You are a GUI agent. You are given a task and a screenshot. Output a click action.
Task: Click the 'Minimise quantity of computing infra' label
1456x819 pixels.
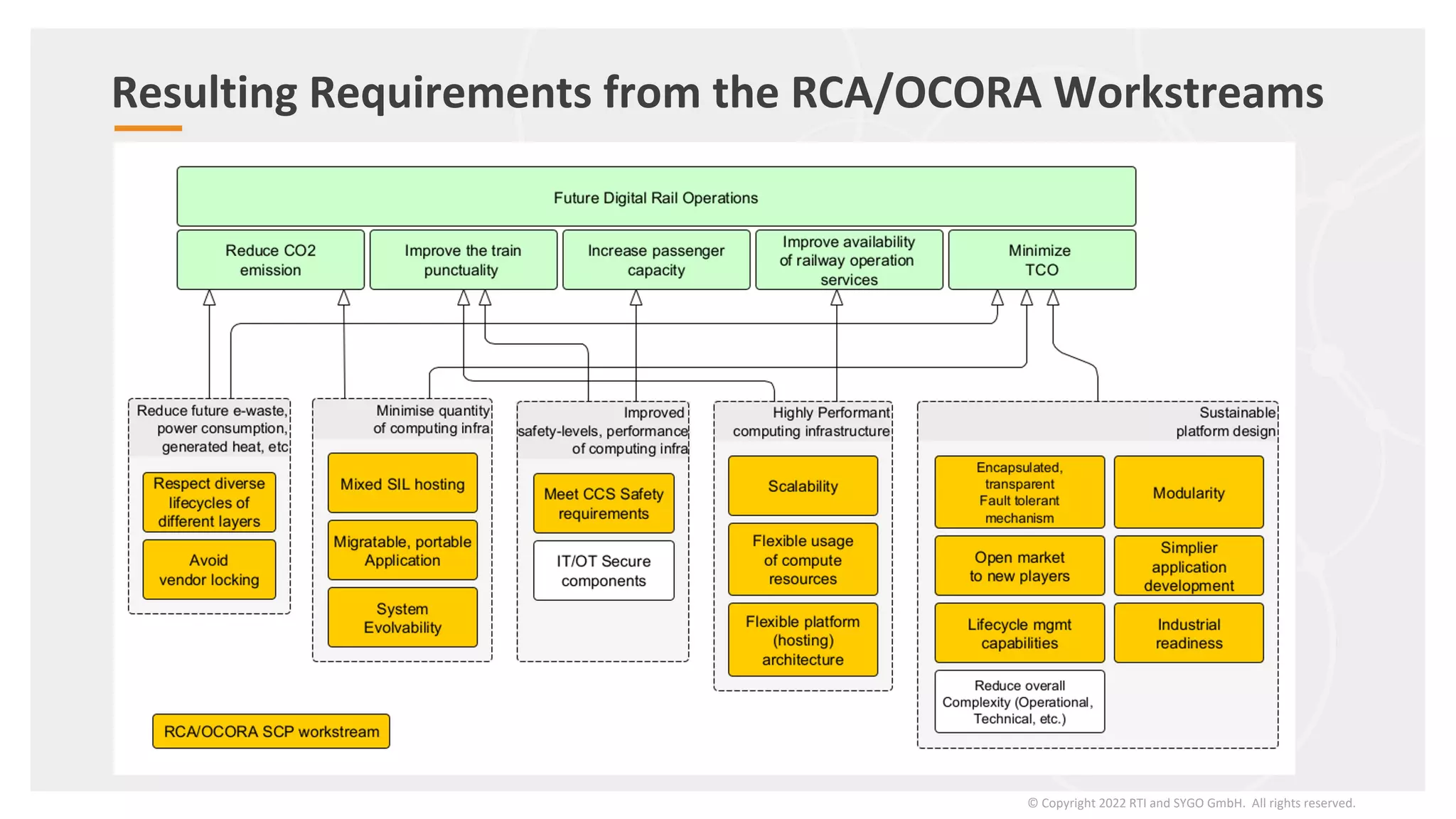click(432, 419)
